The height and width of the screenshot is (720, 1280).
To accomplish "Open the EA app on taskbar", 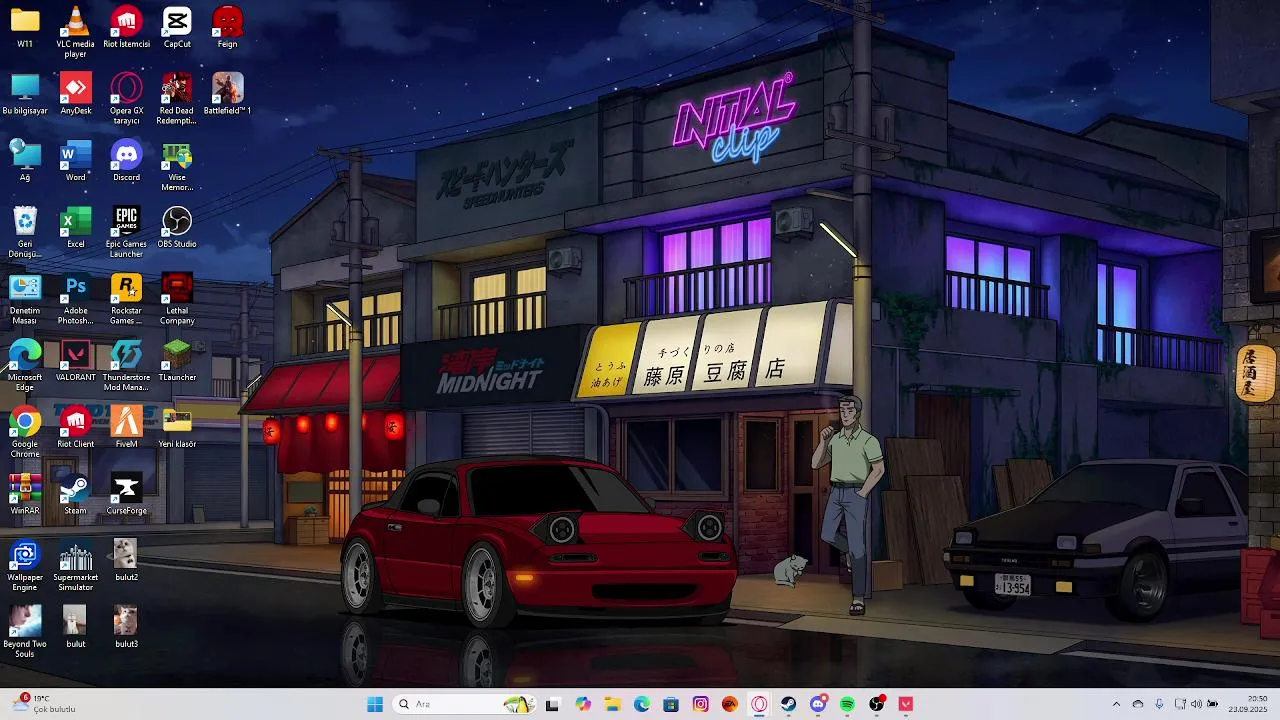I will [730, 704].
